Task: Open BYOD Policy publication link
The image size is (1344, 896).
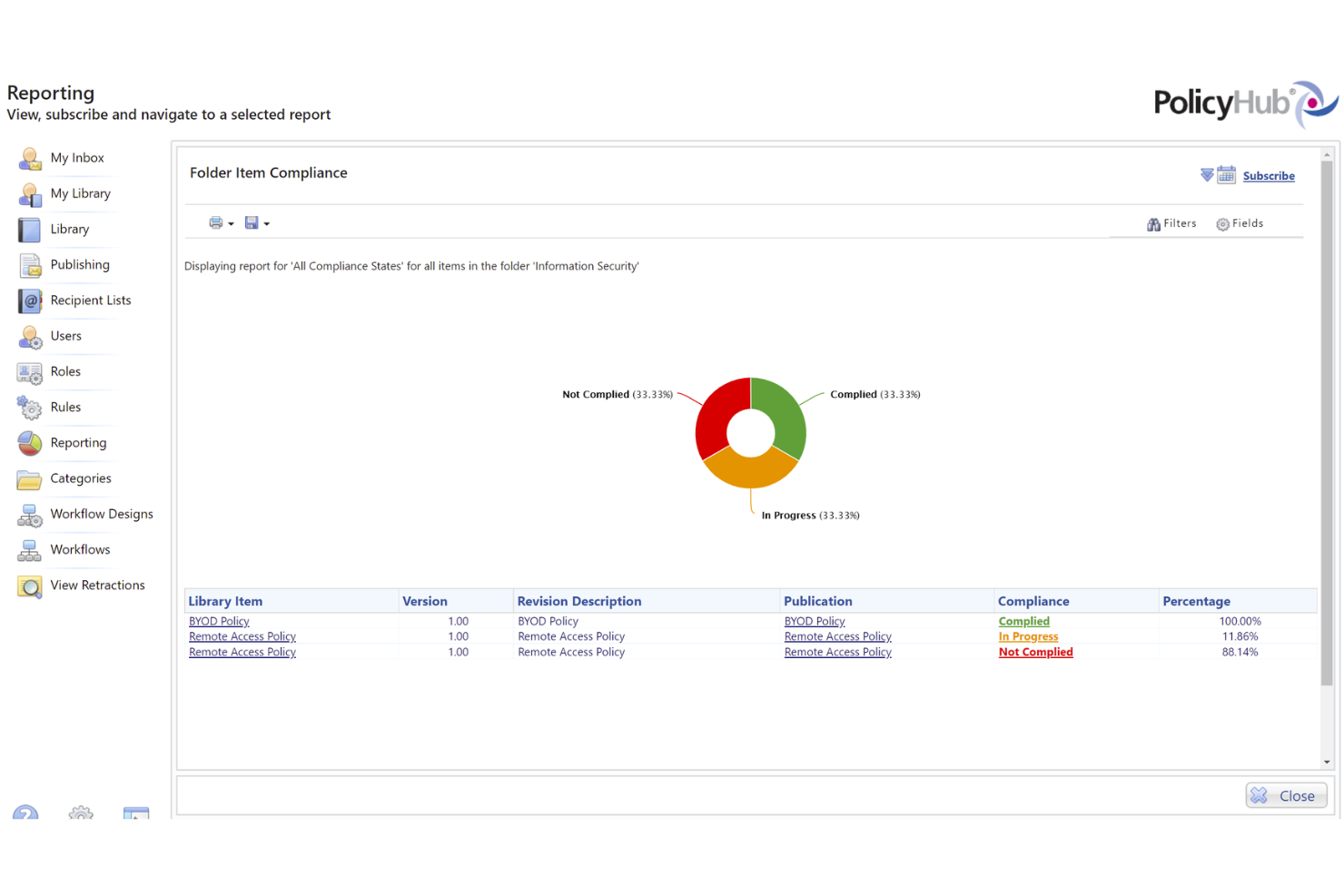Action: (815, 622)
